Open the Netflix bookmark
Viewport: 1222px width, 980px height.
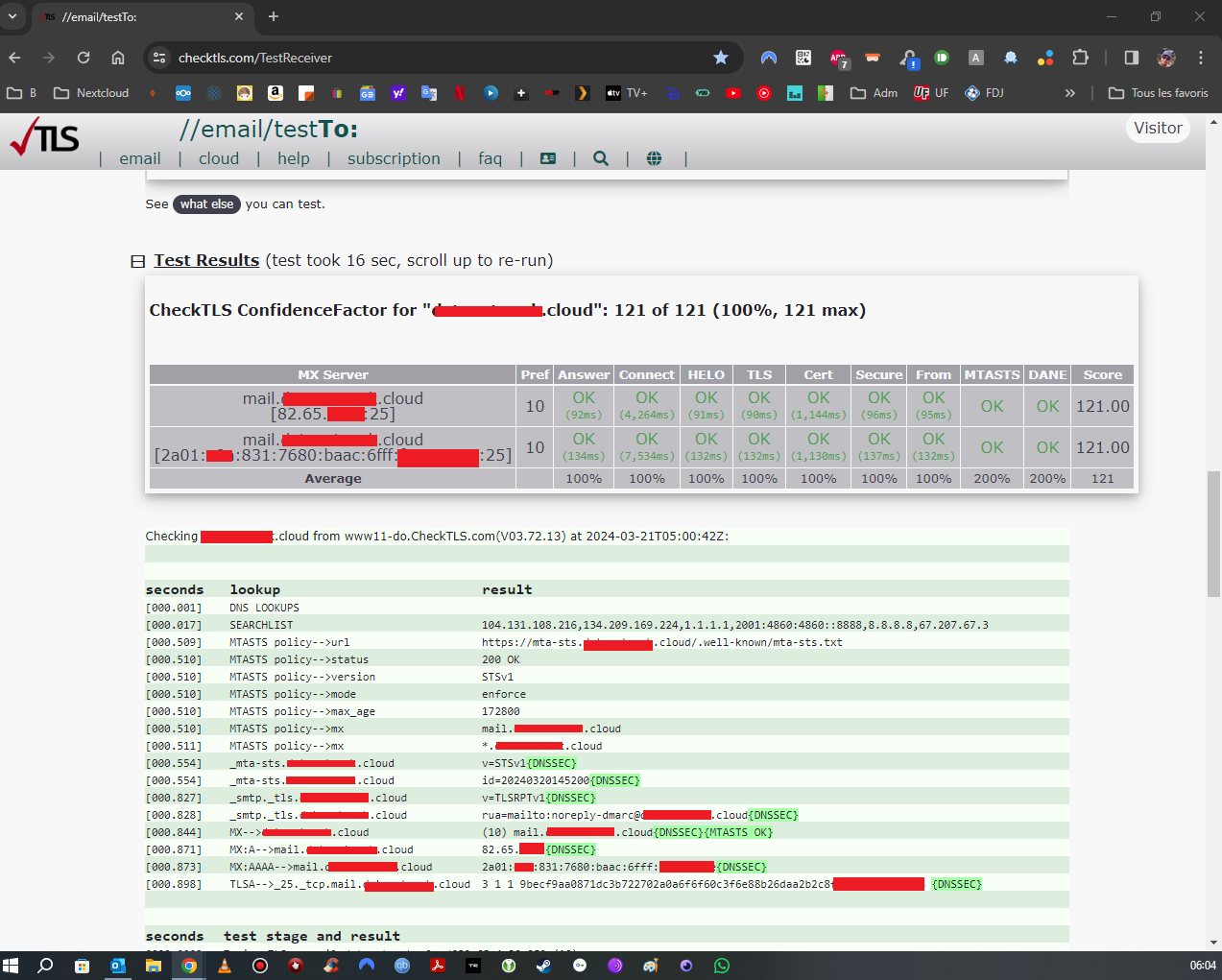coord(460,93)
